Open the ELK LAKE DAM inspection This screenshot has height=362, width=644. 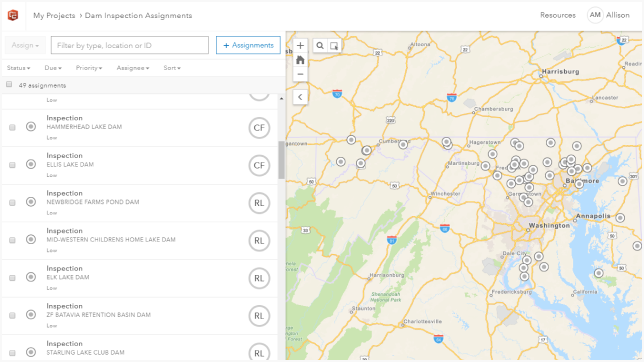(x=140, y=278)
